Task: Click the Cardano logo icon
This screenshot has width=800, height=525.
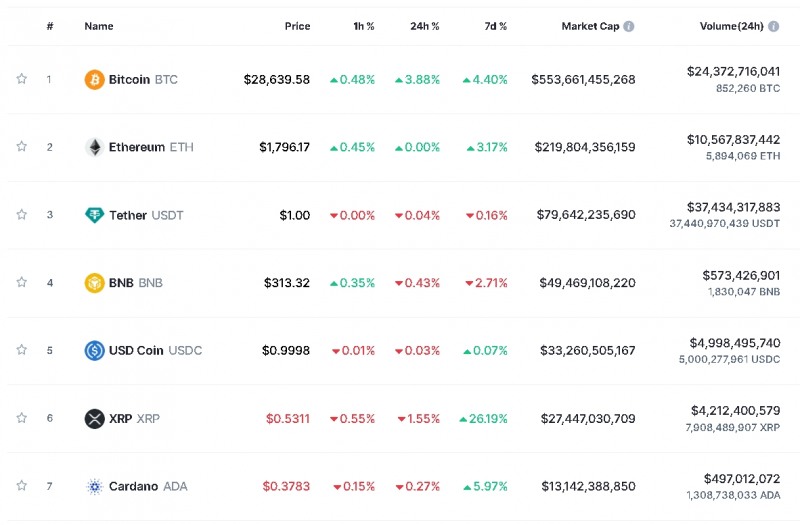Action: click(x=94, y=487)
